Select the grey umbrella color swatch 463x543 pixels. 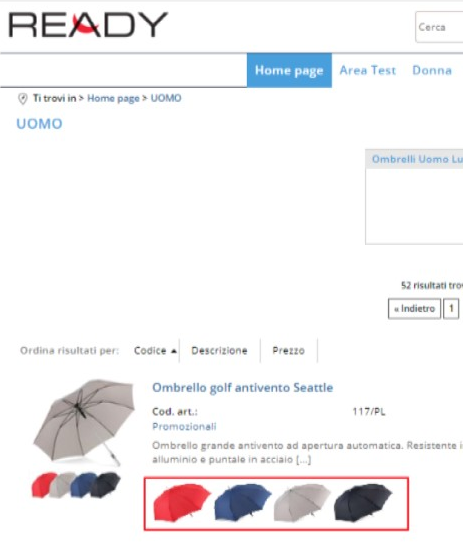coord(302,502)
